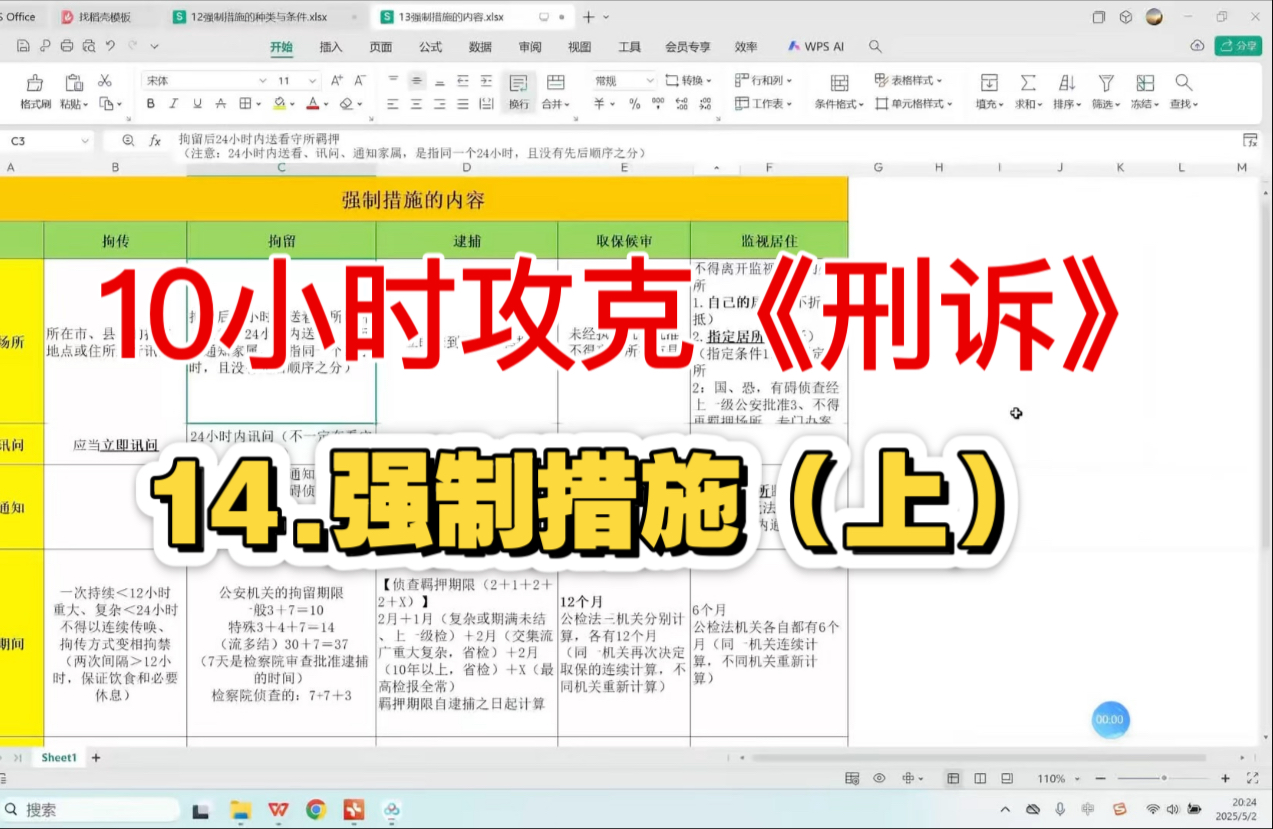Click the Fill (填充) icon
This screenshot has width=1273, height=829.
[x=989, y=83]
